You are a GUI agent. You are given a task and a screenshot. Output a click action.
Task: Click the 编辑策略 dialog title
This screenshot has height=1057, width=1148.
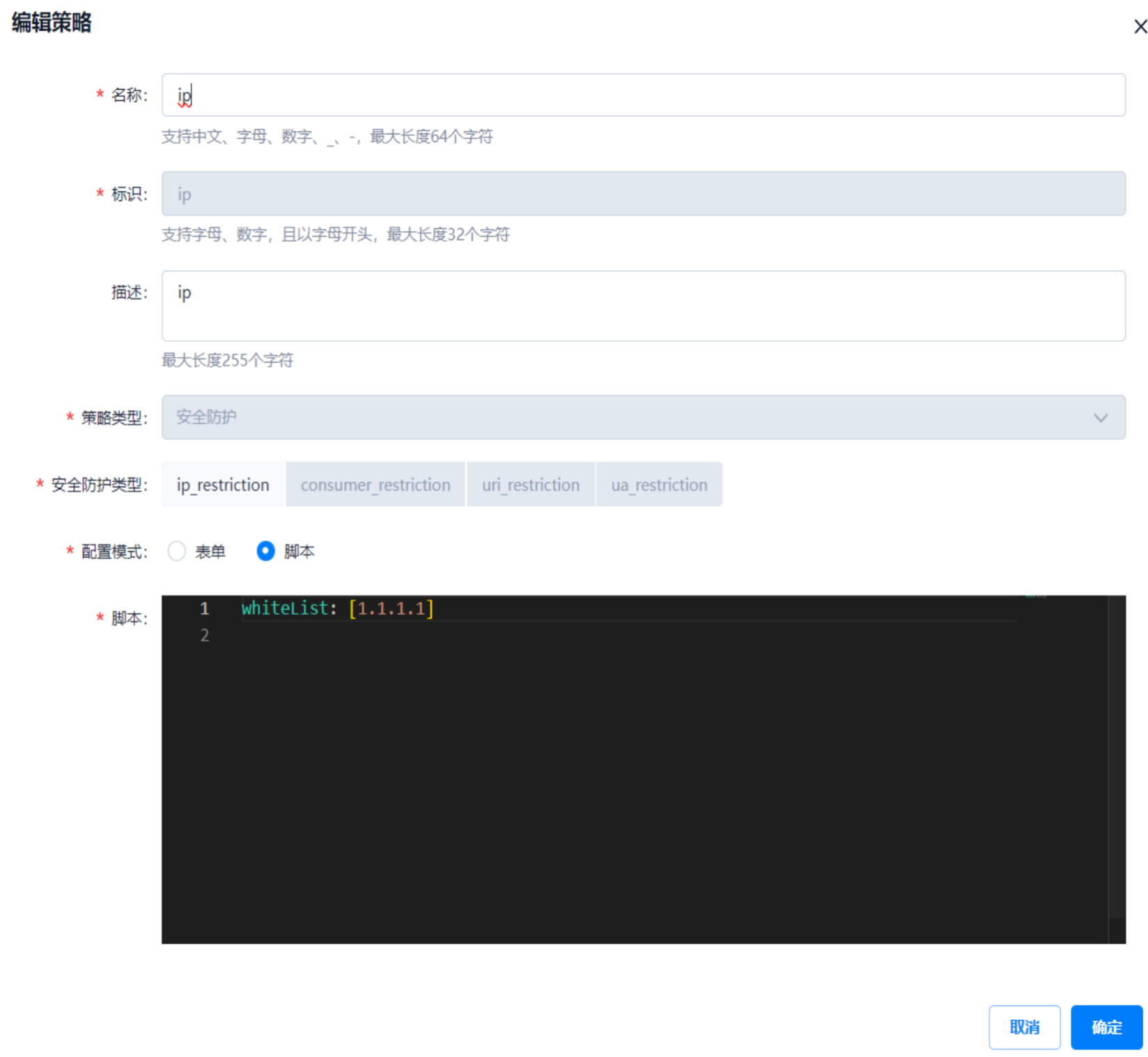(52, 22)
